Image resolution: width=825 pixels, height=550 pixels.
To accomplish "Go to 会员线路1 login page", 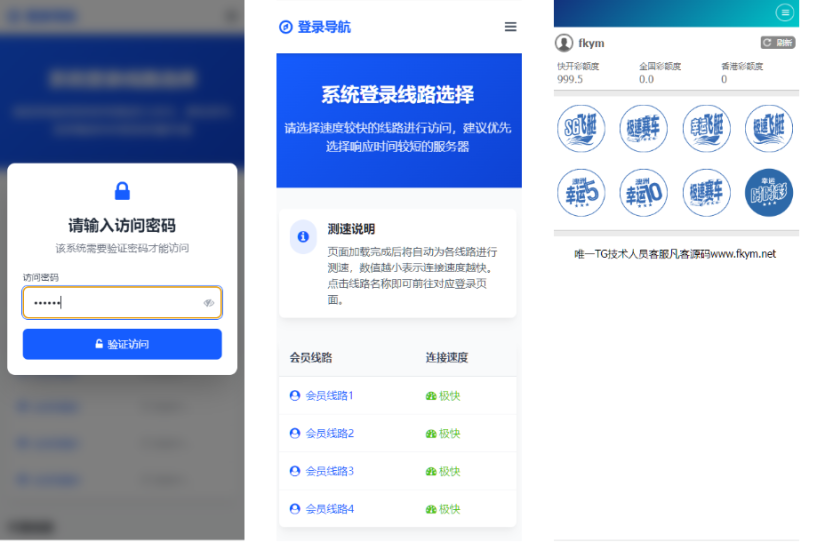I will (329, 396).
